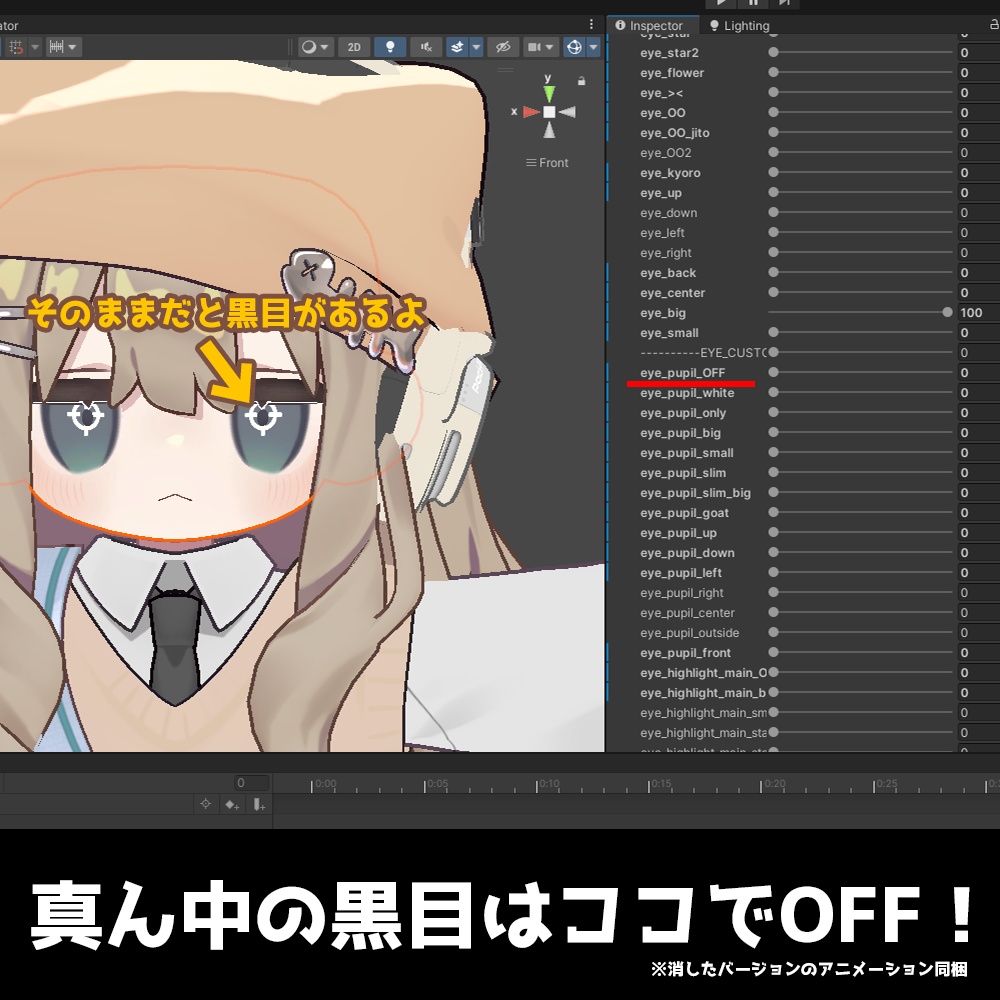Click the add keyframe icon below the timeline
The height and width of the screenshot is (1000, 1000).
click(x=232, y=804)
